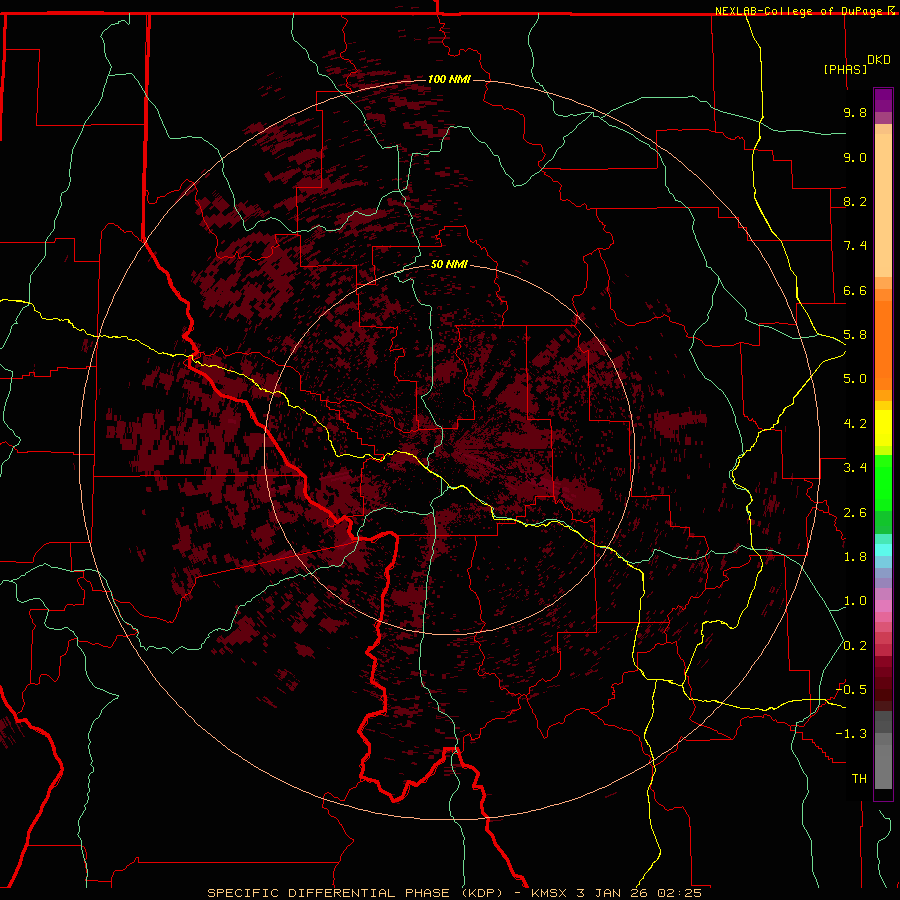Image resolution: width=900 pixels, height=900 pixels.
Task: Click the cyan segment of the color bar
Action: pyautogui.click(x=883, y=550)
